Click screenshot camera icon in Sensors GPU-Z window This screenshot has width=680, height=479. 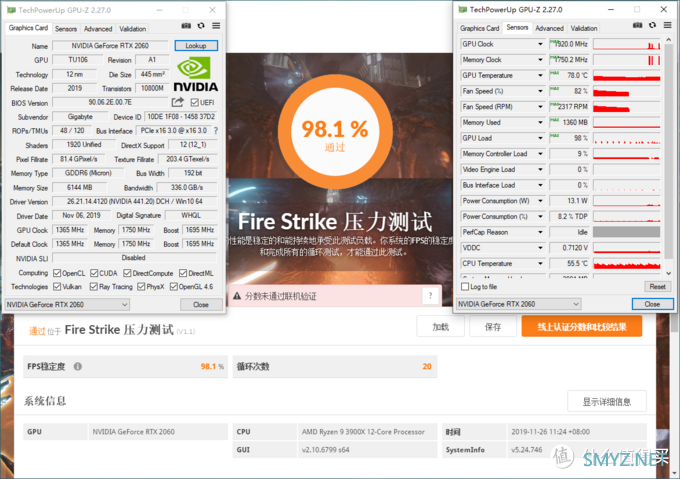click(x=637, y=25)
